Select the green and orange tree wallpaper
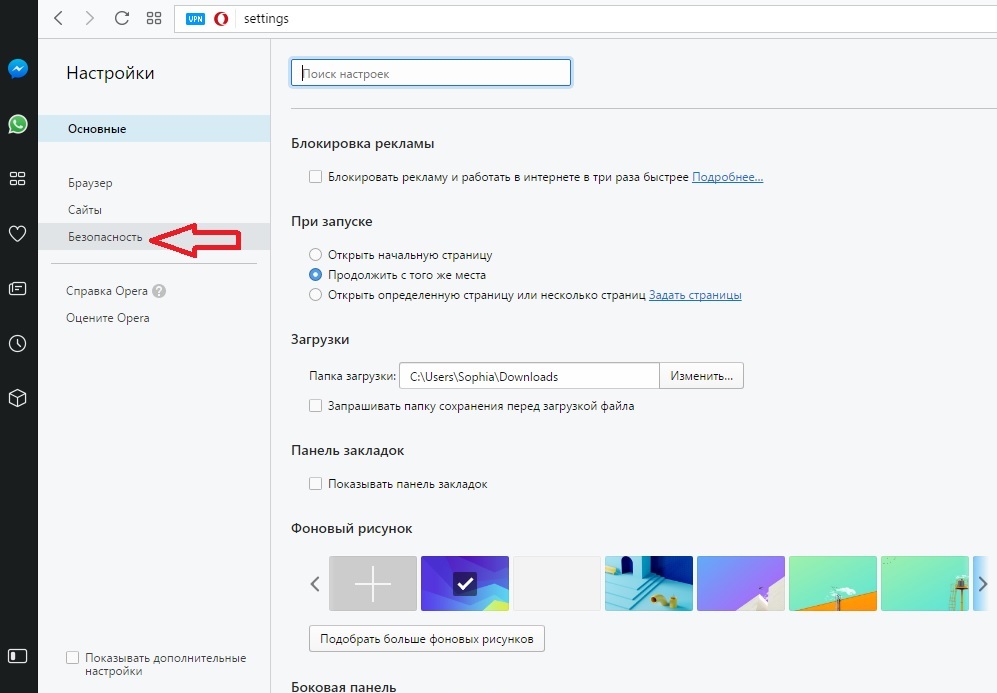The height and width of the screenshot is (693, 997). [x=833, y=584]
